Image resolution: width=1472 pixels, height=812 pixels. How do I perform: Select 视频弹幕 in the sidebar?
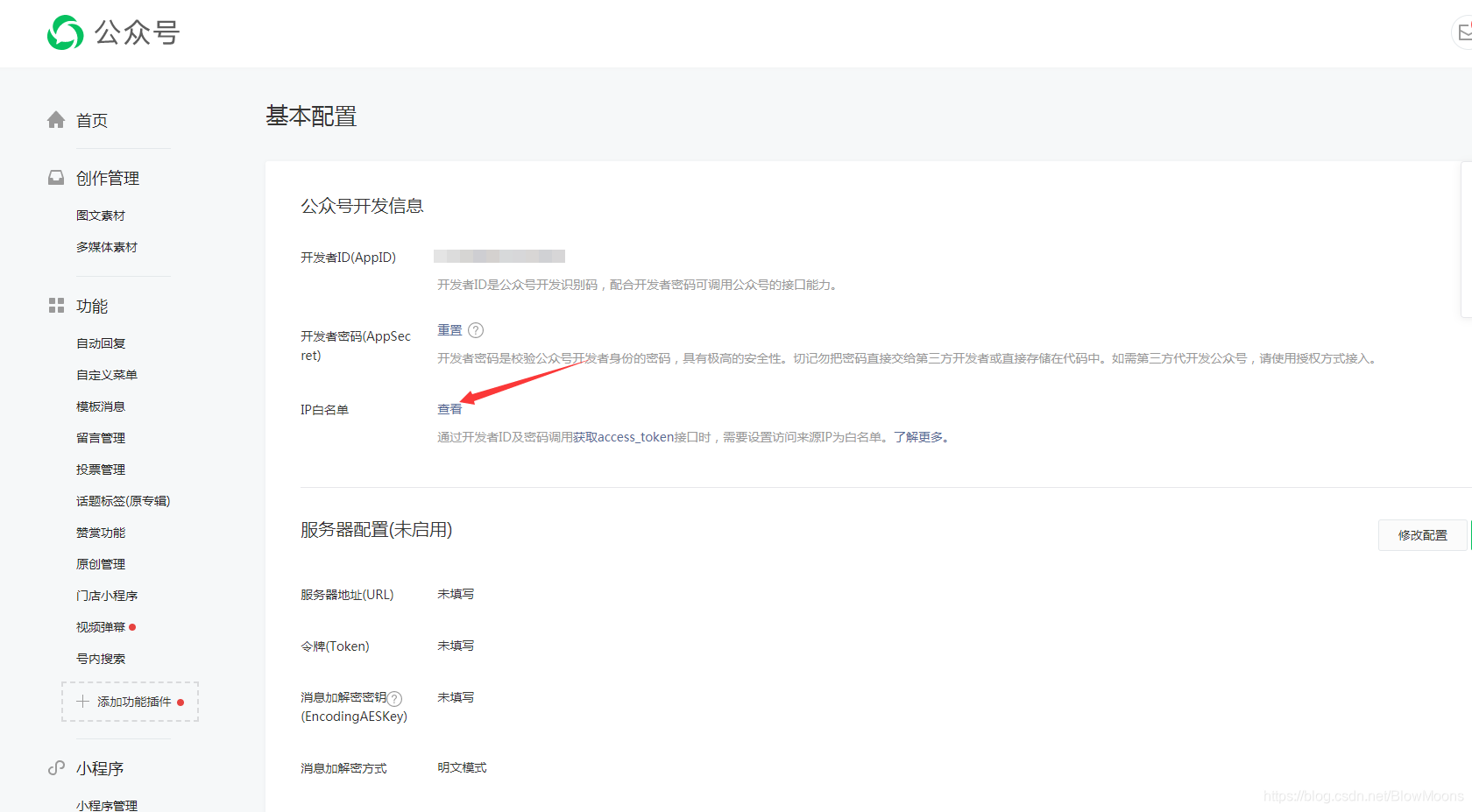pyautogui.click(x=101, y=627)
